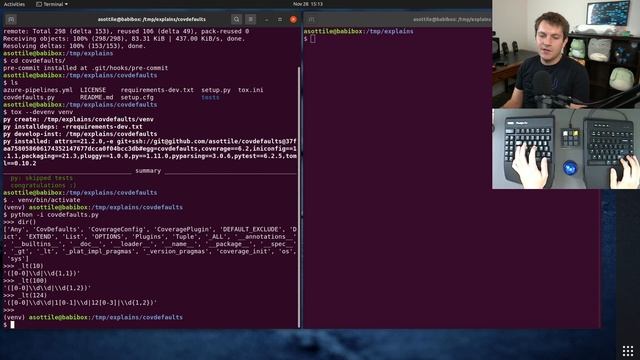Click 'Resolving deltas: 100% (153/153)' line
The image size is (640, 360).
(x=74, y=46)
